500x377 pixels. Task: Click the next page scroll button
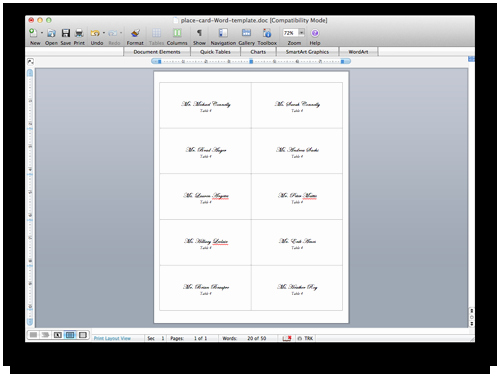pyautogui.click(x=472, y=324)
